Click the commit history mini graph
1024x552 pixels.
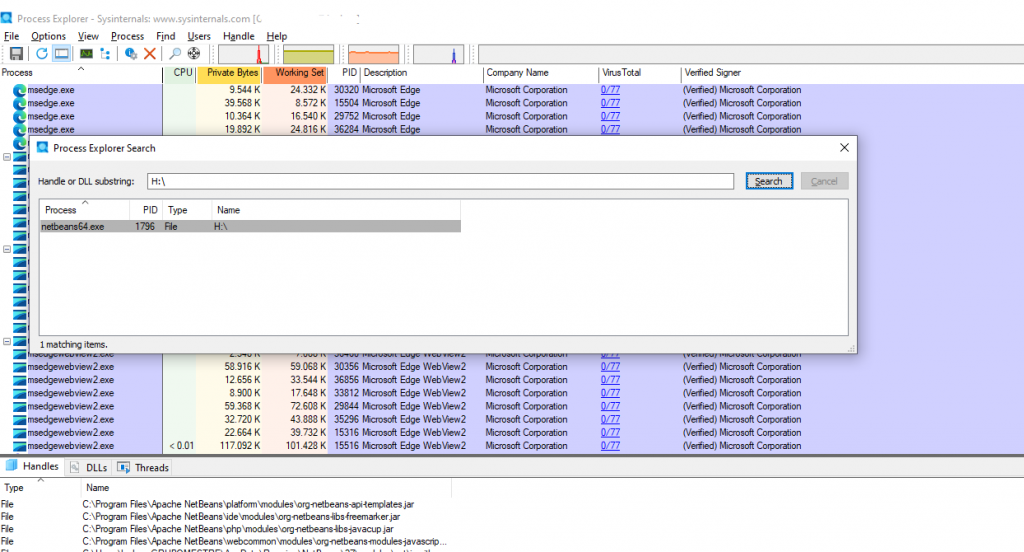(x=308, y=54)
